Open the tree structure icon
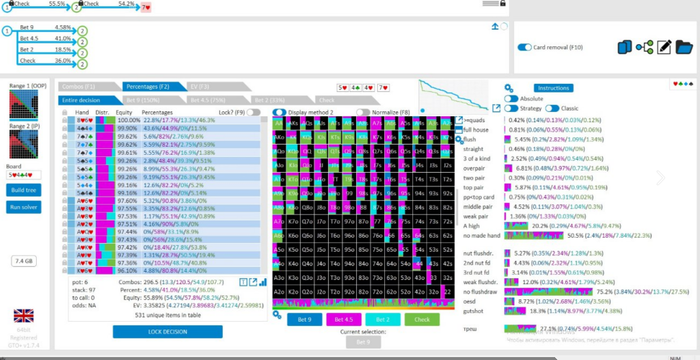700x360 pixels. [x=644, y=47]
